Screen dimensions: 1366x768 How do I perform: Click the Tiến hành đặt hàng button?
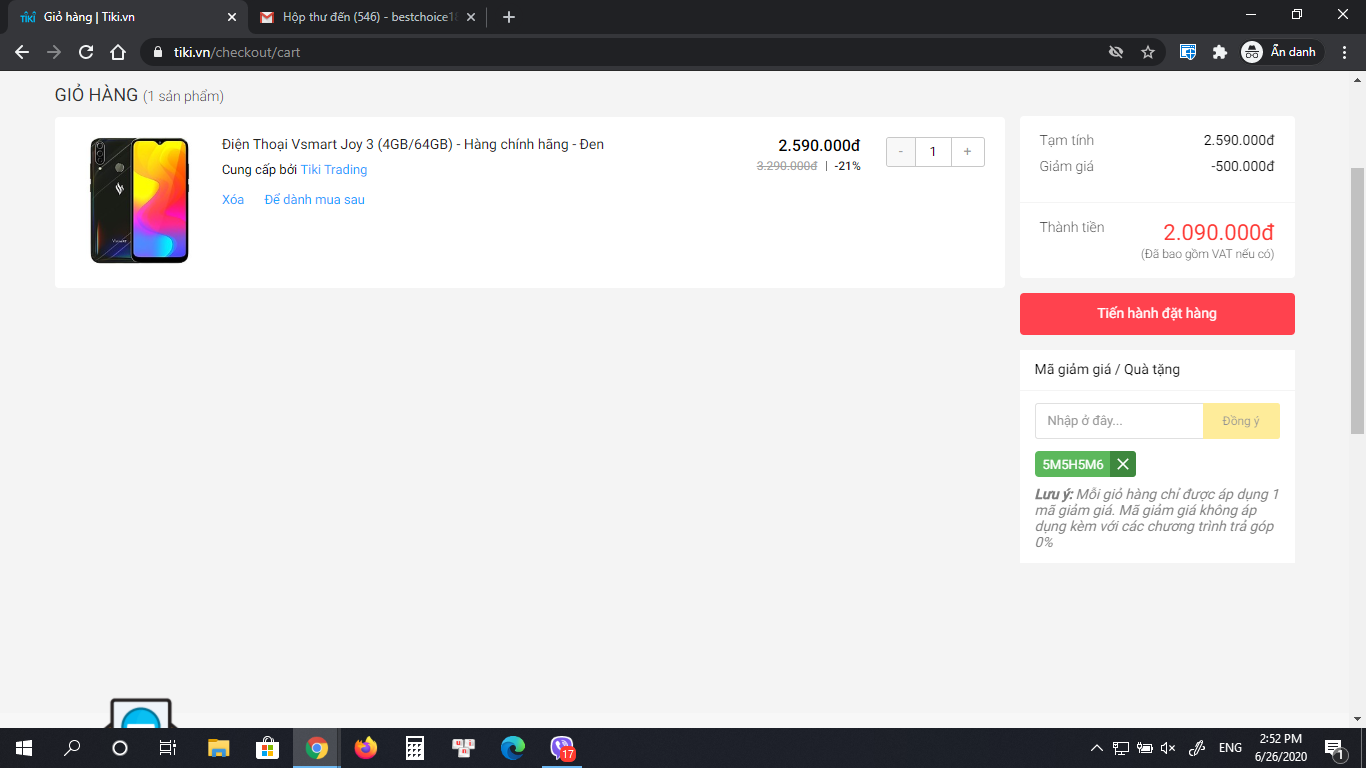pyautogui.click(x=1157, y=314)
